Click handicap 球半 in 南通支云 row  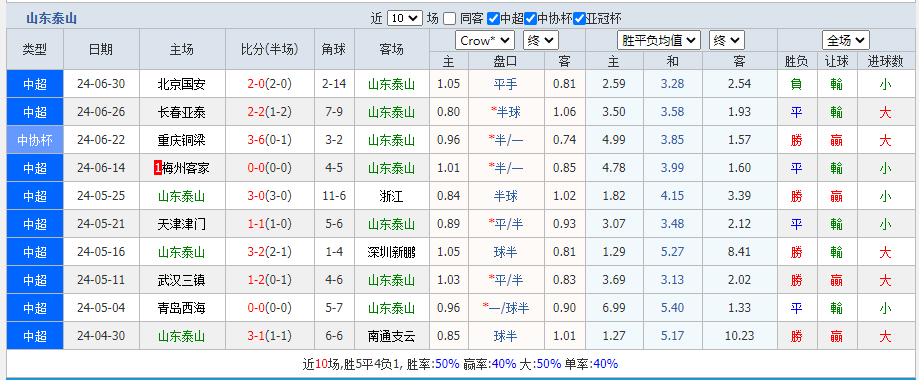pos(506,336)
